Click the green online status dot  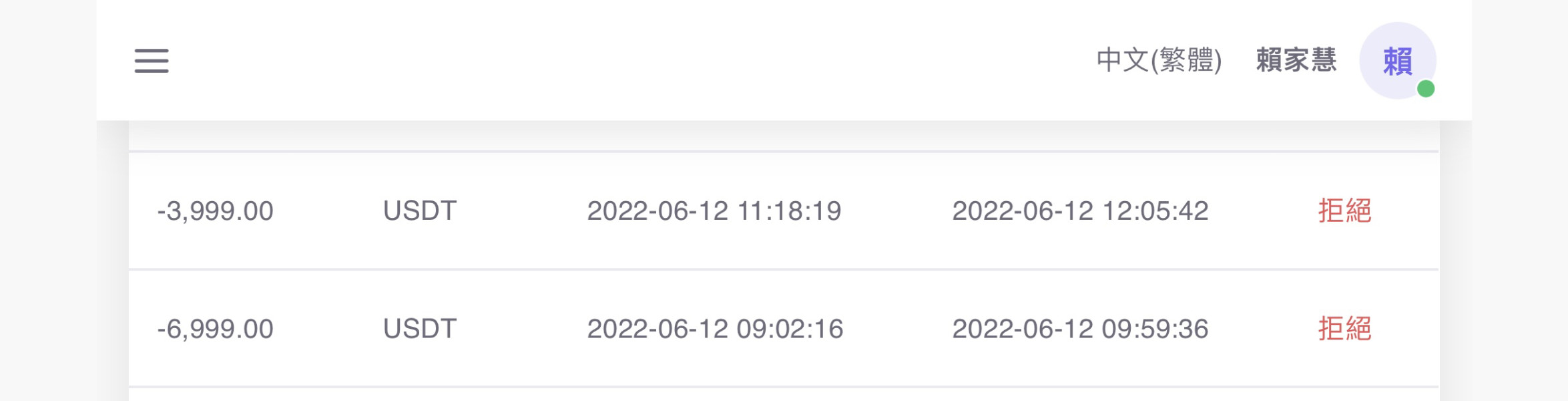coord(1426,89)
